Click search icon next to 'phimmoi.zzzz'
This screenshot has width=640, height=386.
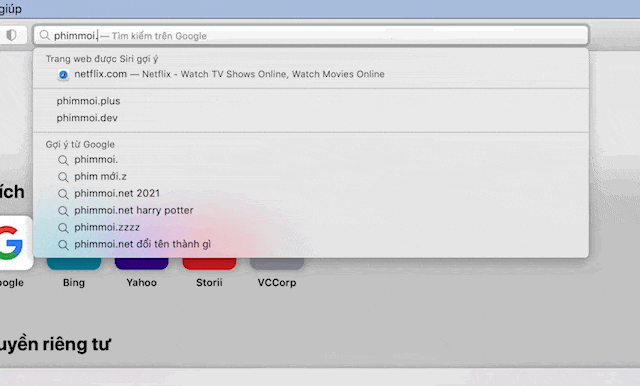[x=63, y=228]
